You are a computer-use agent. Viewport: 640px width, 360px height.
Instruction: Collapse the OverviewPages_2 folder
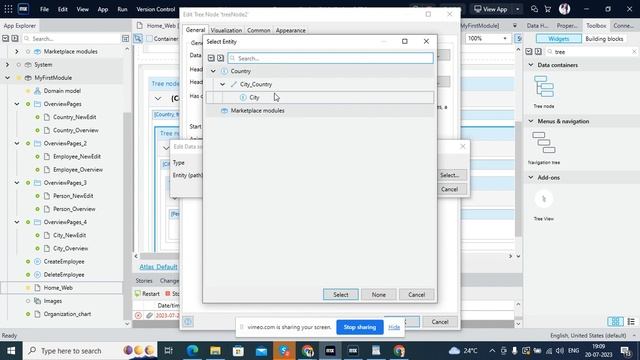[17, 143]
